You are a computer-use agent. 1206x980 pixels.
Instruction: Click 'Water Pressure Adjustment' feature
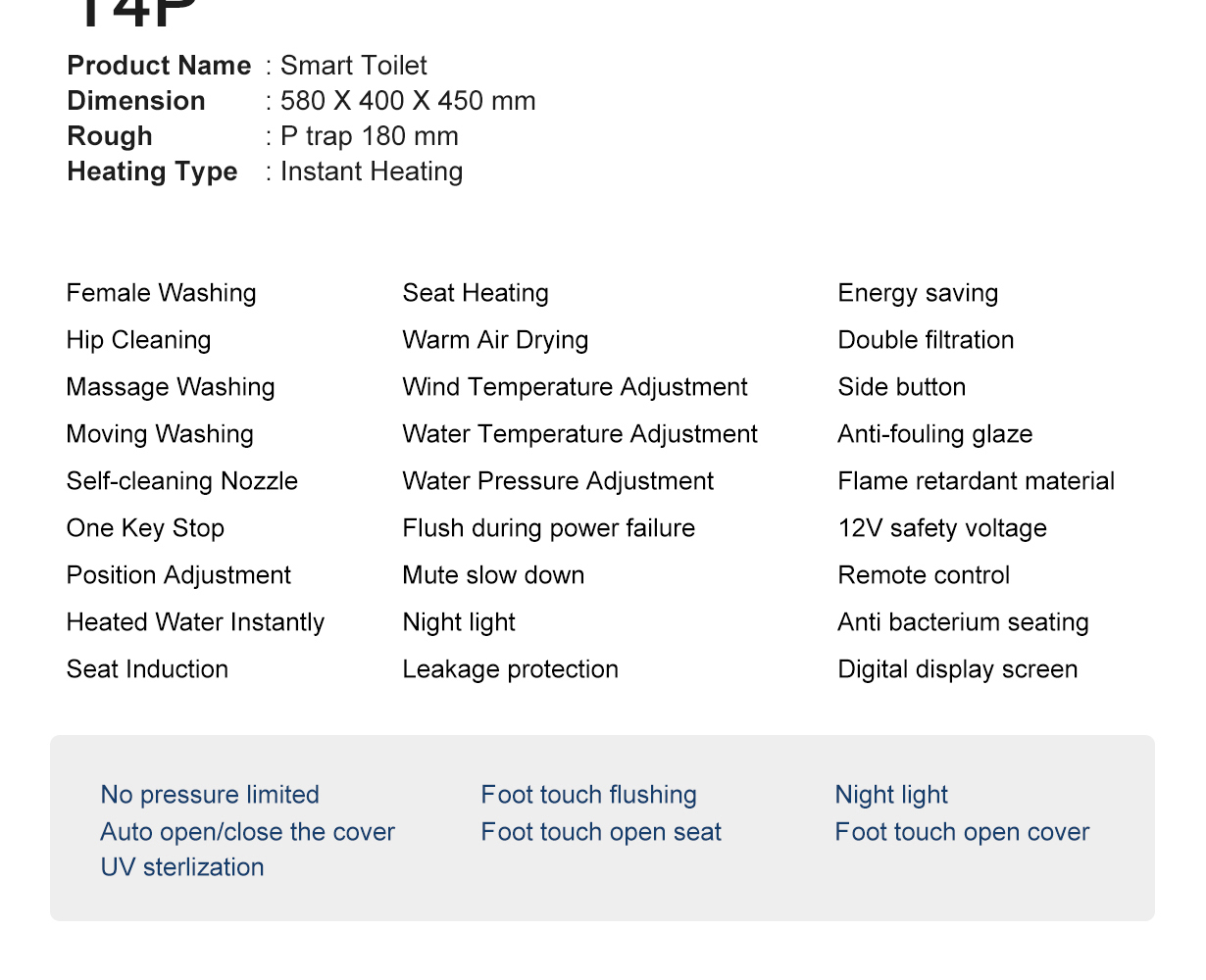[558, 481]
